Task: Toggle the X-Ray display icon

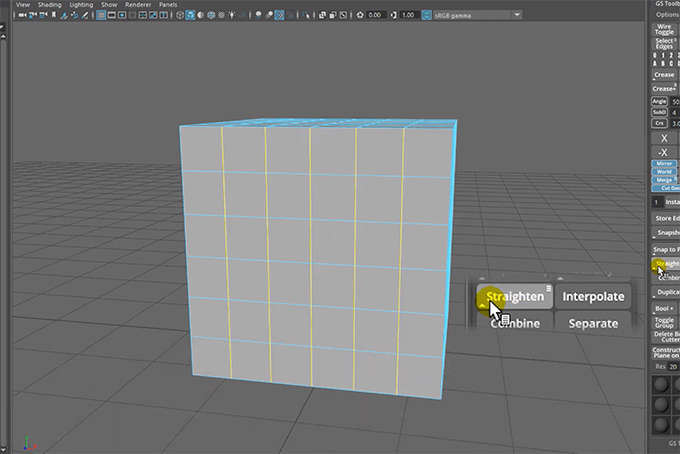Action: pyautogui.click(x=322, y=15)
